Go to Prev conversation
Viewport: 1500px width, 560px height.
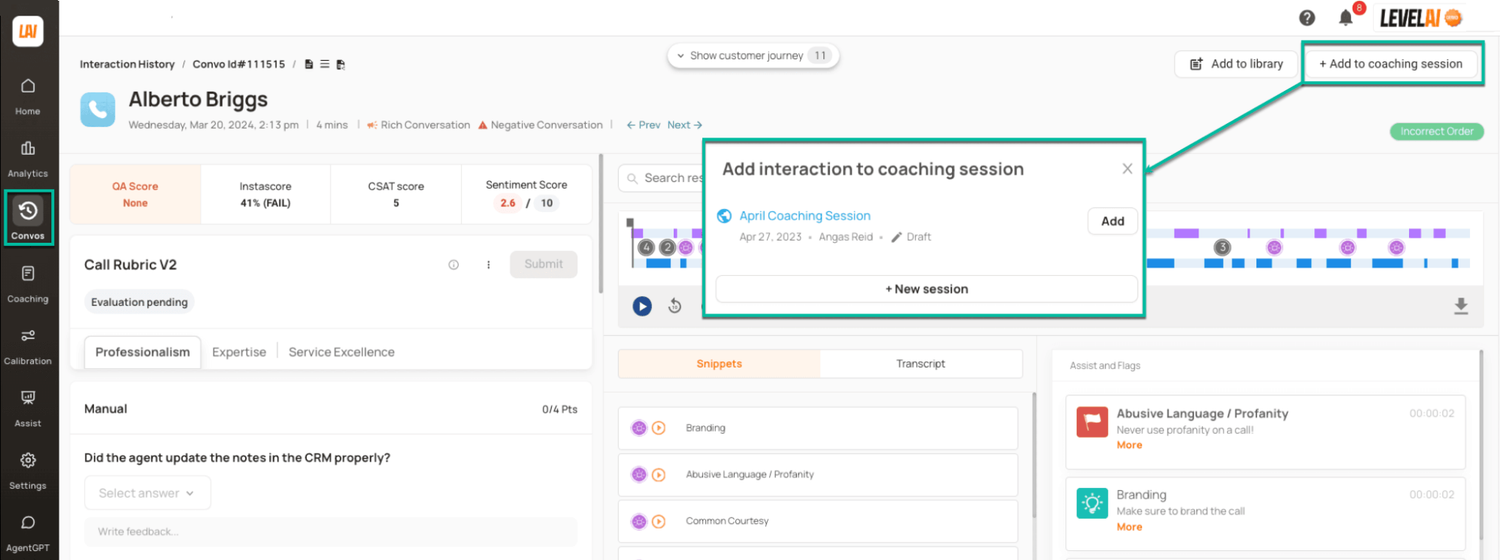tap(643, 125)
